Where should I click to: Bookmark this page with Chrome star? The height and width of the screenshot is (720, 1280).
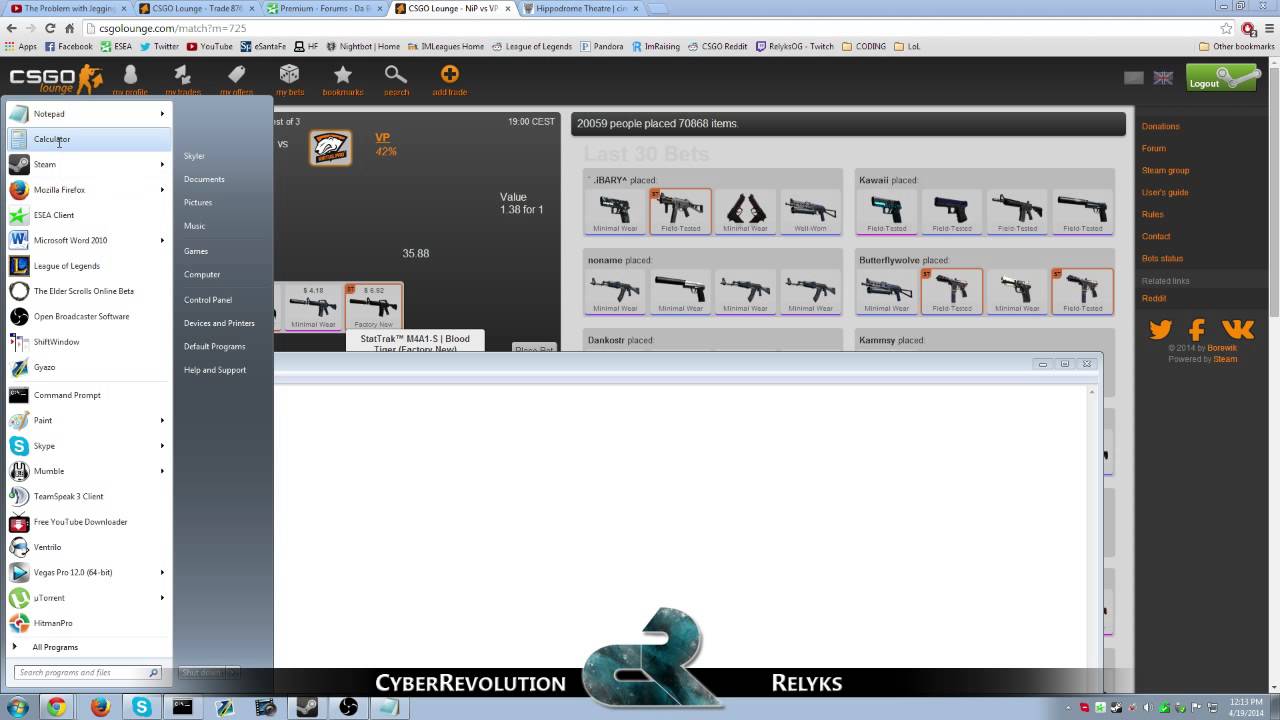pyautogui.click(x=1226, y=29)
